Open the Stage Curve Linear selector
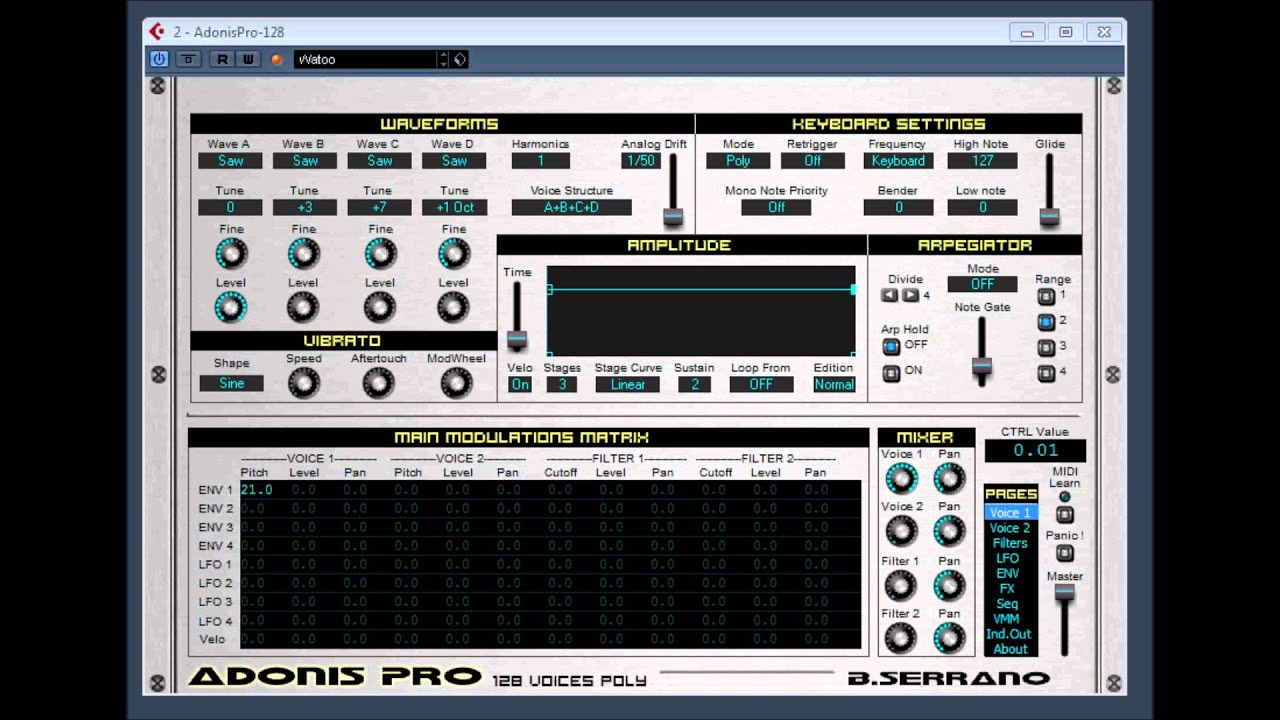This screenshot has height=720, width=1280. click(x=628, y=384)
